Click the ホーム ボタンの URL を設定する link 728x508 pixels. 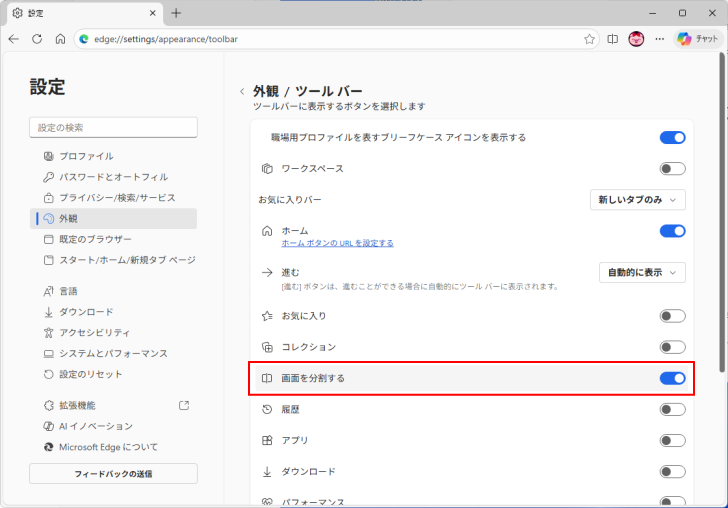point(337,243)
